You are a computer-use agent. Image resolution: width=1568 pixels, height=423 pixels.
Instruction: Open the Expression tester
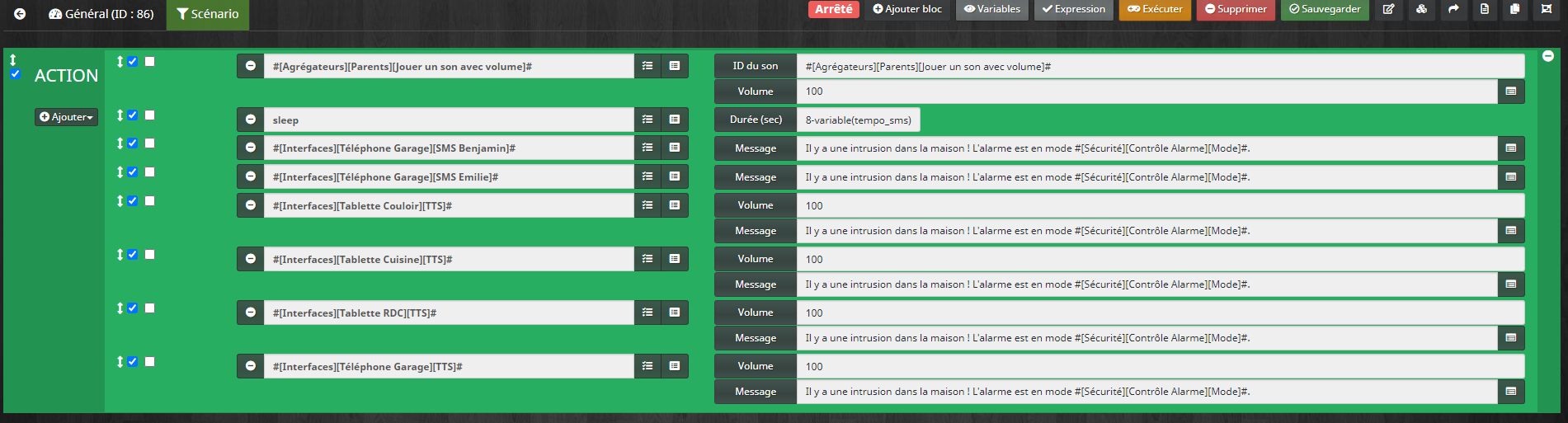click(x=1074, y=9)
